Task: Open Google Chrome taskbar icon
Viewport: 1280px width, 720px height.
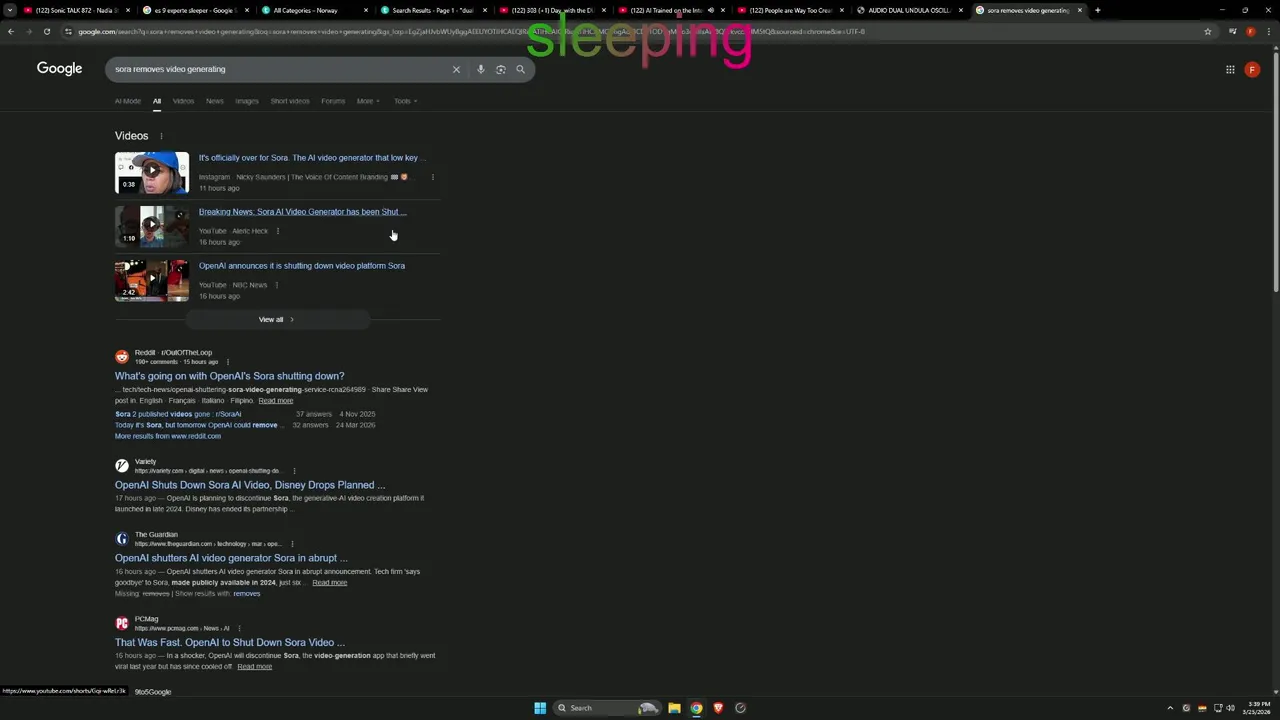Action: point(696,708)
